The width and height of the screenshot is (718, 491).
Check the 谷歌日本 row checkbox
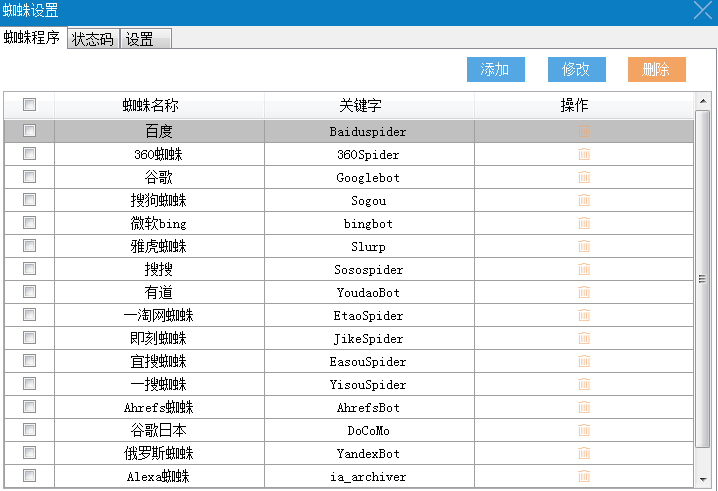point(29,429)
